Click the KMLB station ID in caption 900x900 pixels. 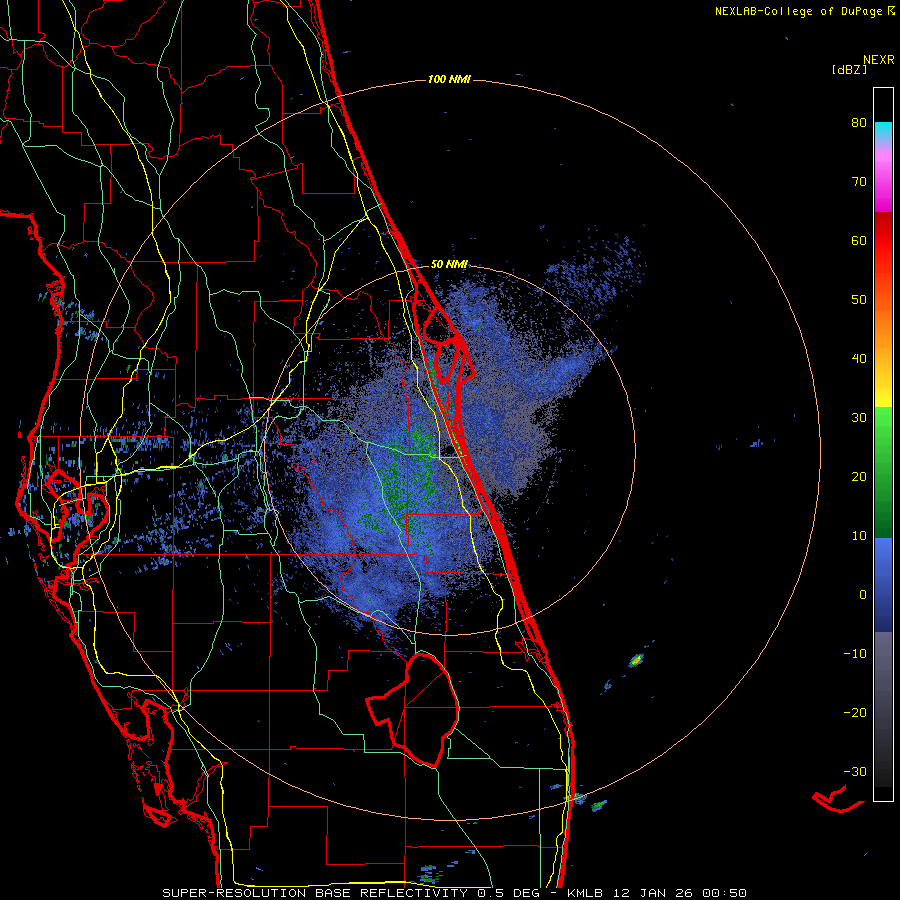[584, 893]
